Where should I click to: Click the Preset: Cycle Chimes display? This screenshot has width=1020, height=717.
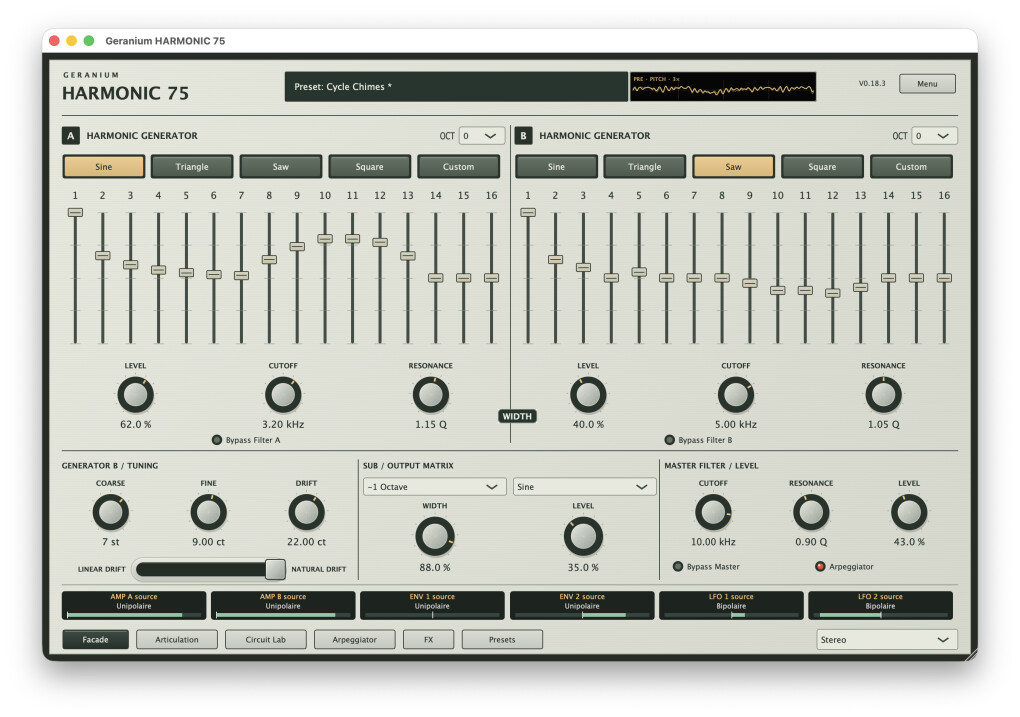tap(457, 87)
